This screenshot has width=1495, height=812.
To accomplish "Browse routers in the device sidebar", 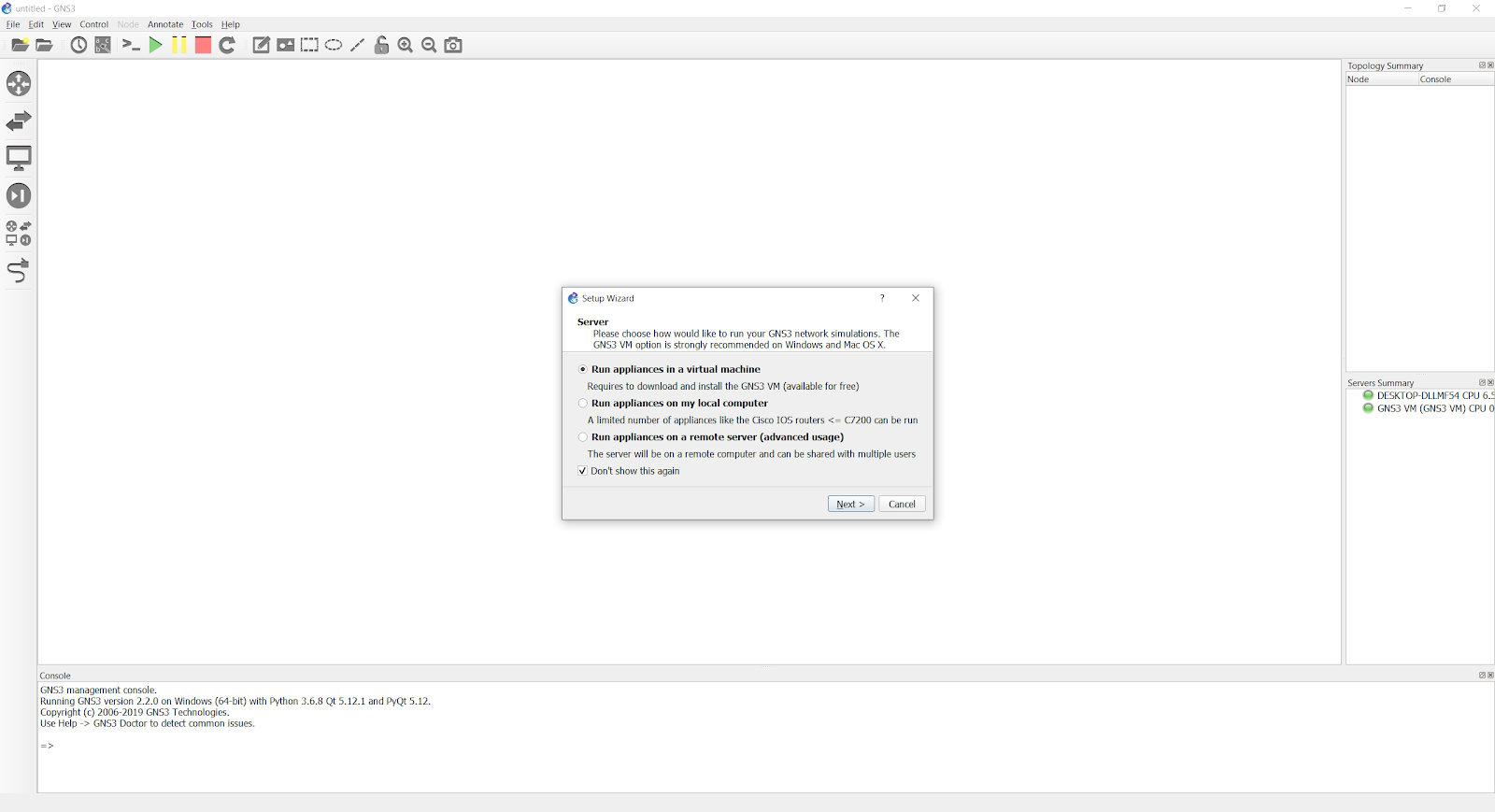I will coord(19,84).
